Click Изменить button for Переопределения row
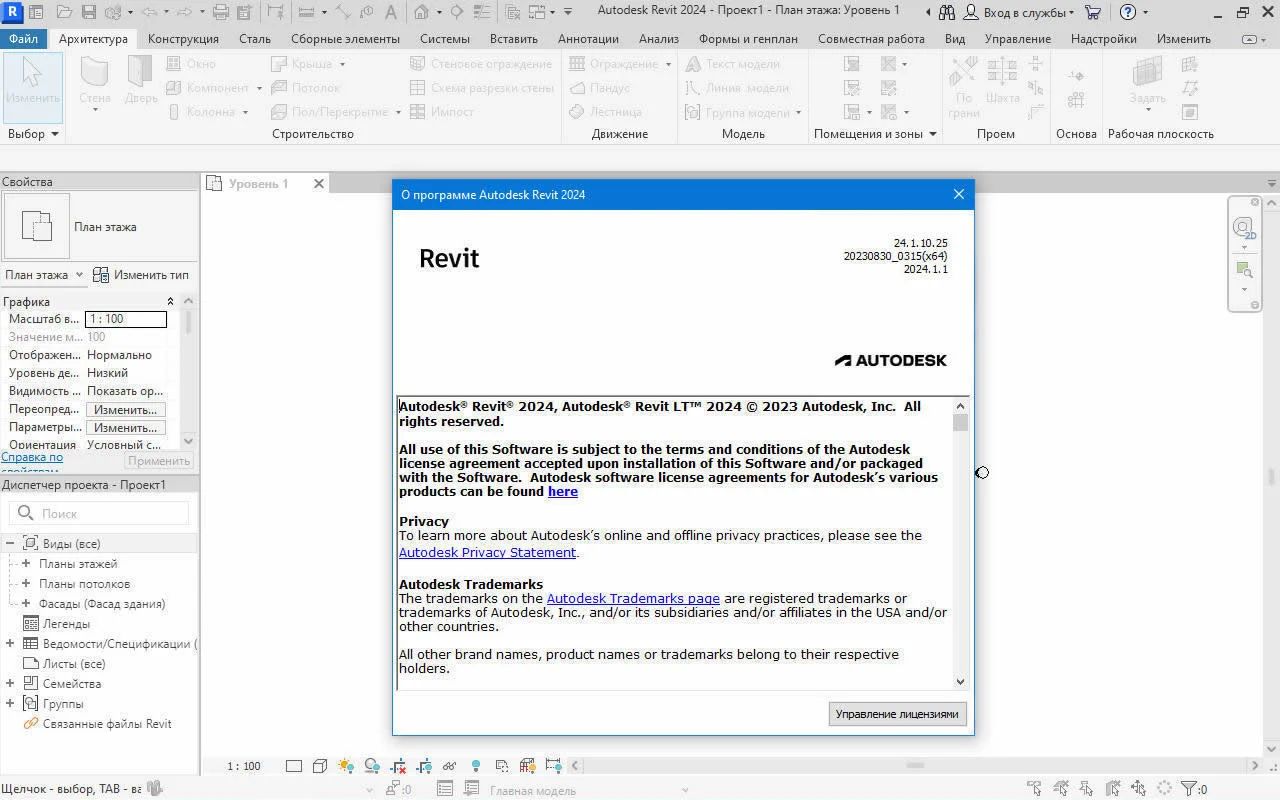 126,410
